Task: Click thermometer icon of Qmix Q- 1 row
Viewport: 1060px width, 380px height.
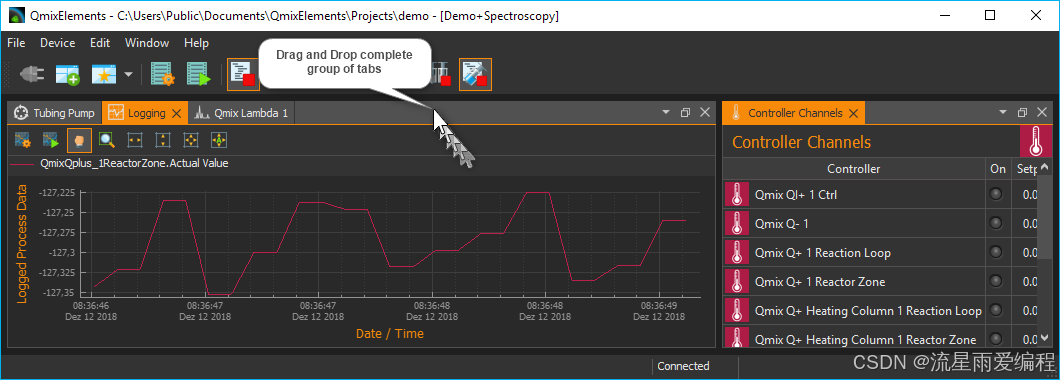Action: pos(736,223)
